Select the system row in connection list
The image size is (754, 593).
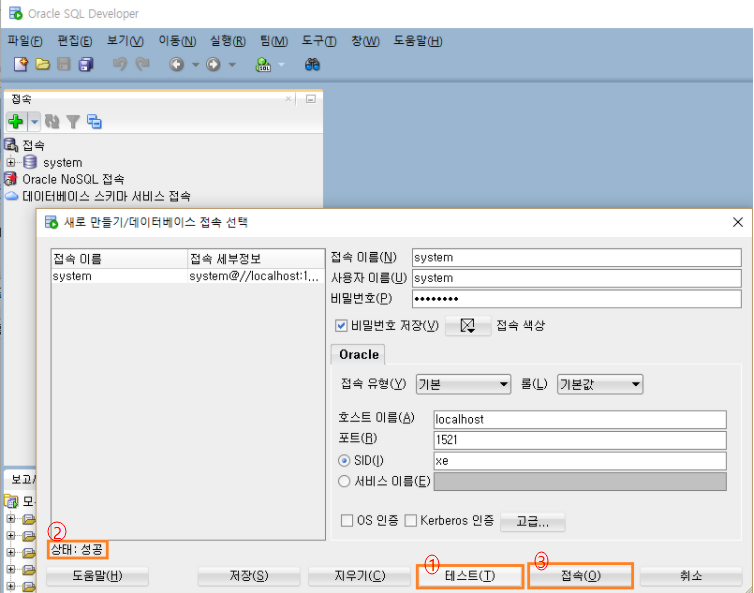pyautogui.click(x=188, y=276)
